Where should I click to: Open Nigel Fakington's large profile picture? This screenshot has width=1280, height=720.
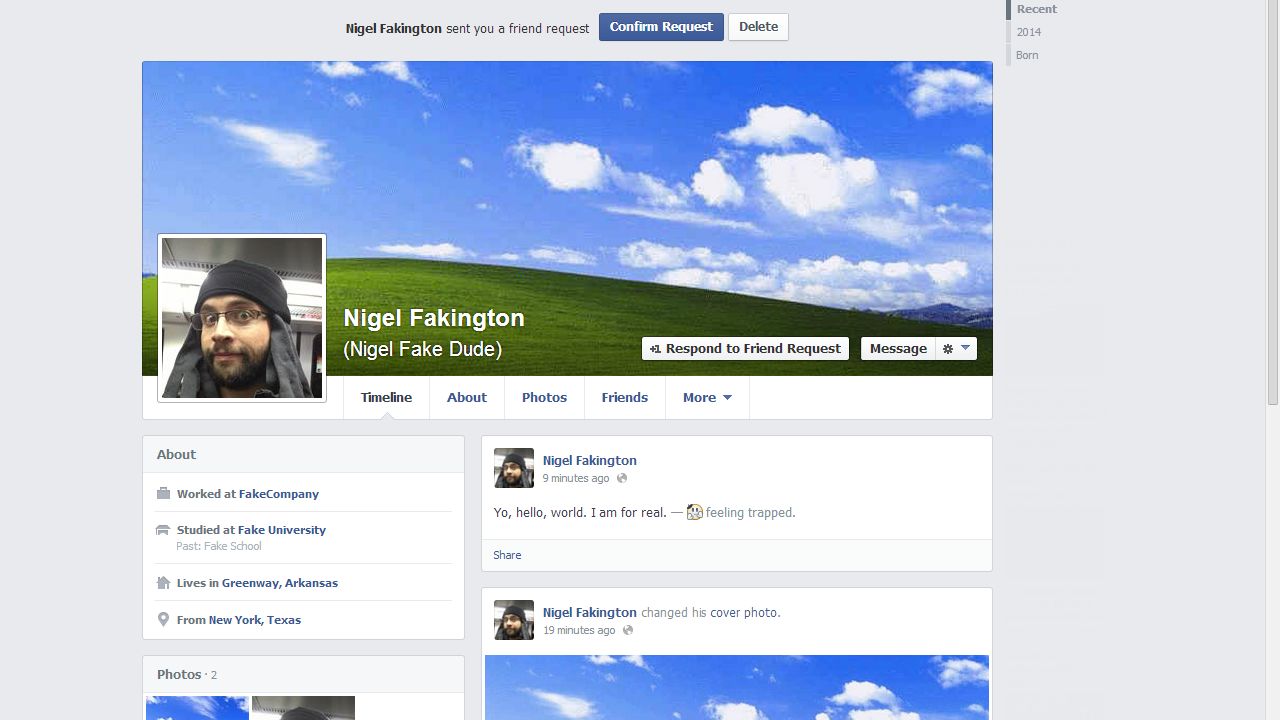click(x=242, y=318)
